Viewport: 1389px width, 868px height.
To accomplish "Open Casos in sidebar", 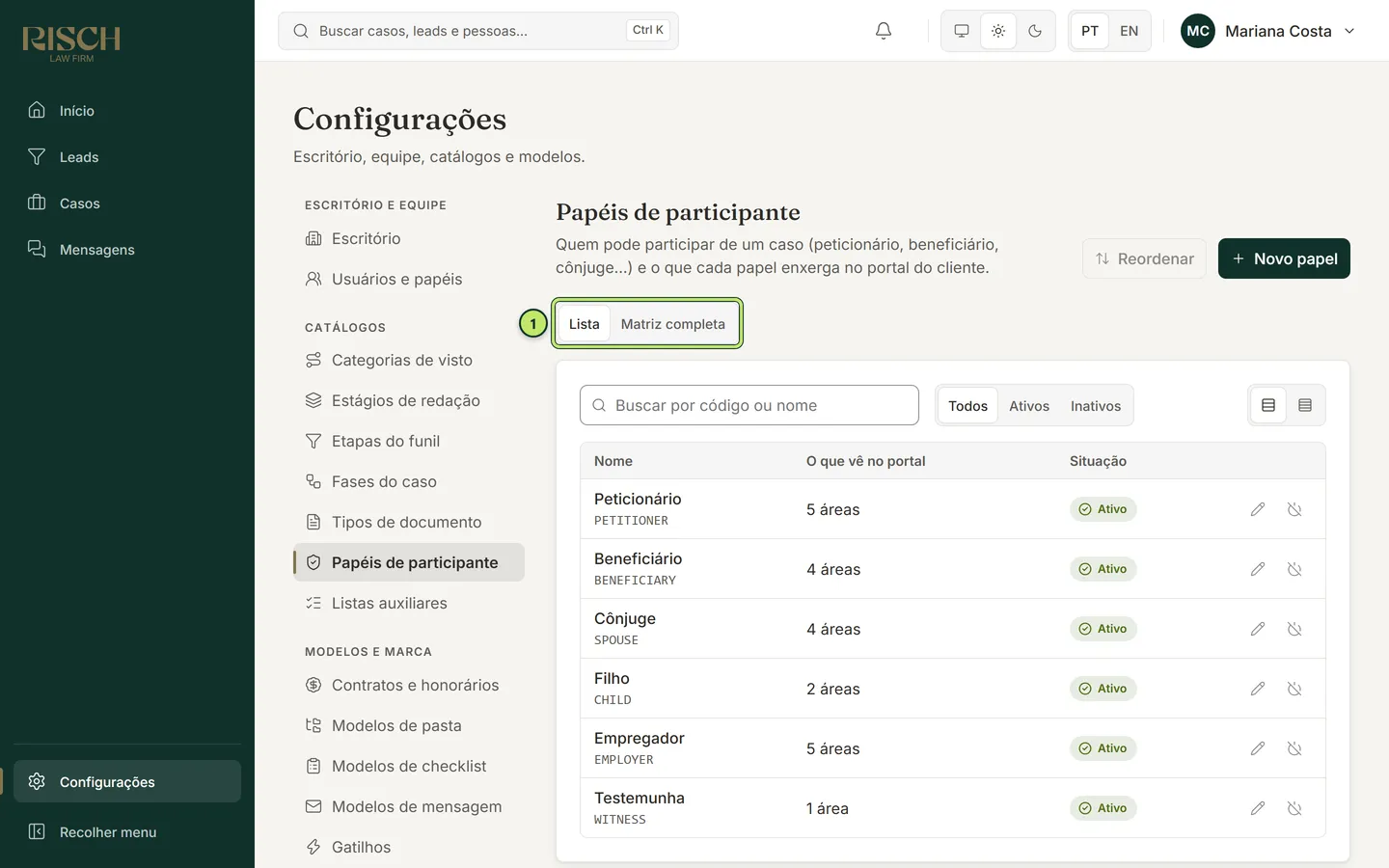I will (127, 203).
